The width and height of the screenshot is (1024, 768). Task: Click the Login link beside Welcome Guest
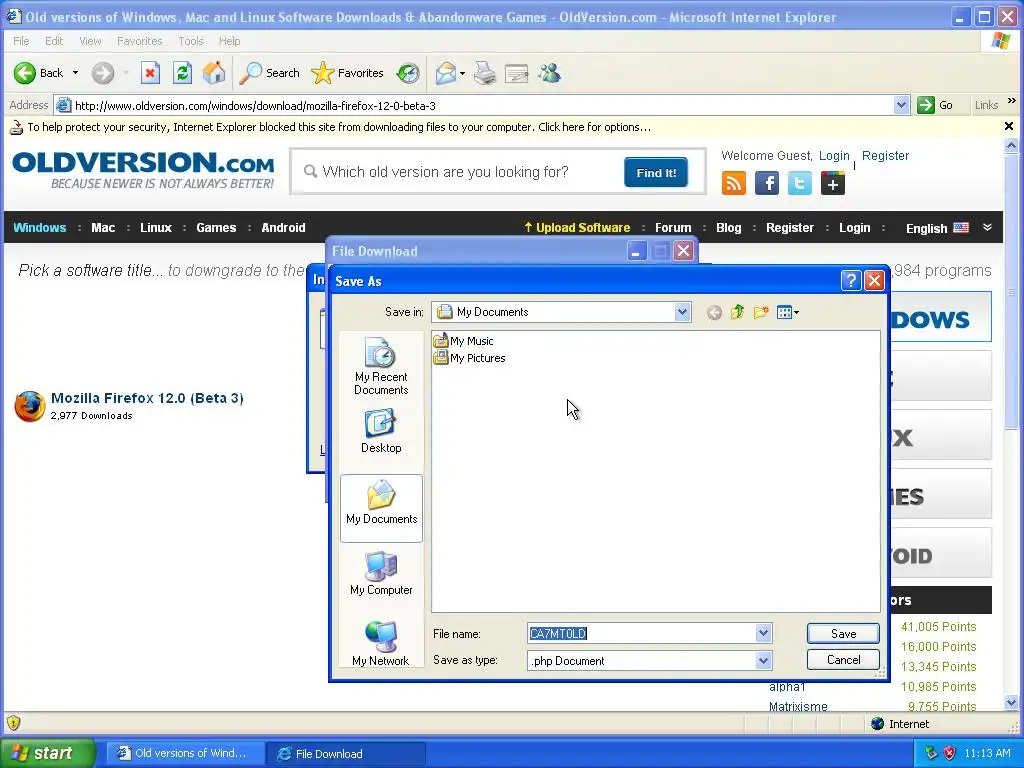click(x=834, y=156)
